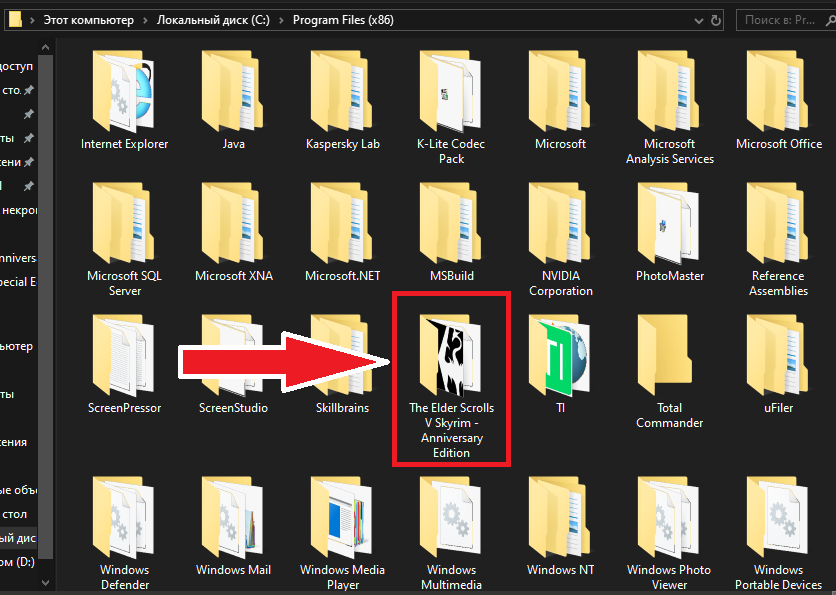This screenshot has height=595, width=836.
Task: Select ...nnivers sidebar folder
Action: click(x=18, y=258)
